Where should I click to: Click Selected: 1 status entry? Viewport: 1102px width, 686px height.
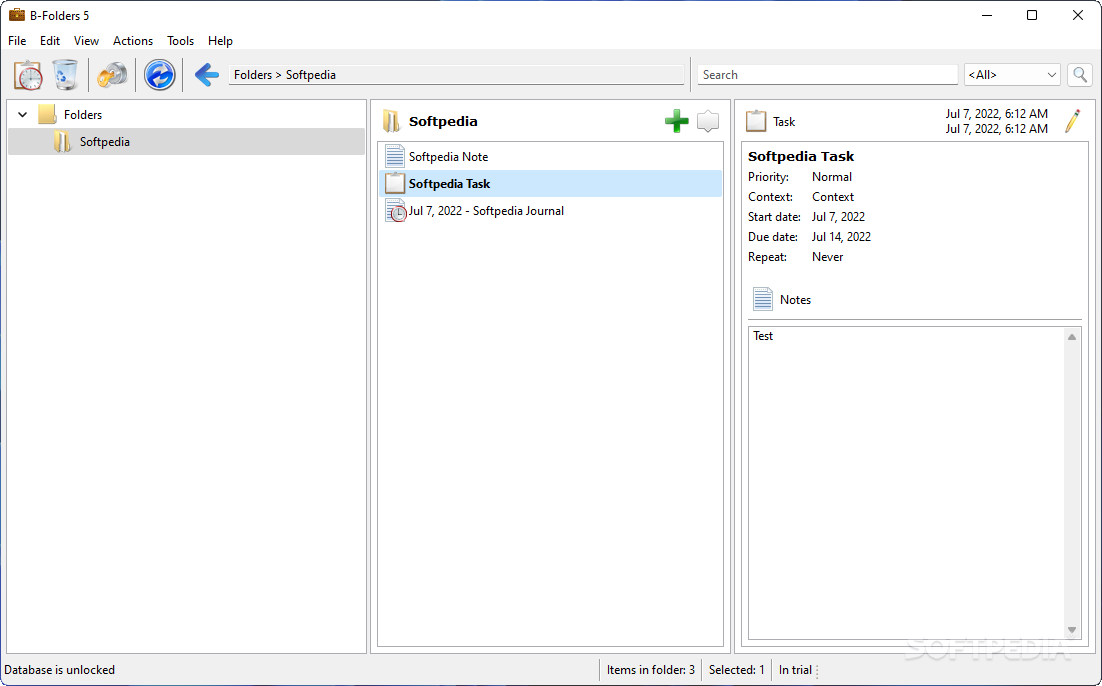pyautogui.click(x=737, y=670)
